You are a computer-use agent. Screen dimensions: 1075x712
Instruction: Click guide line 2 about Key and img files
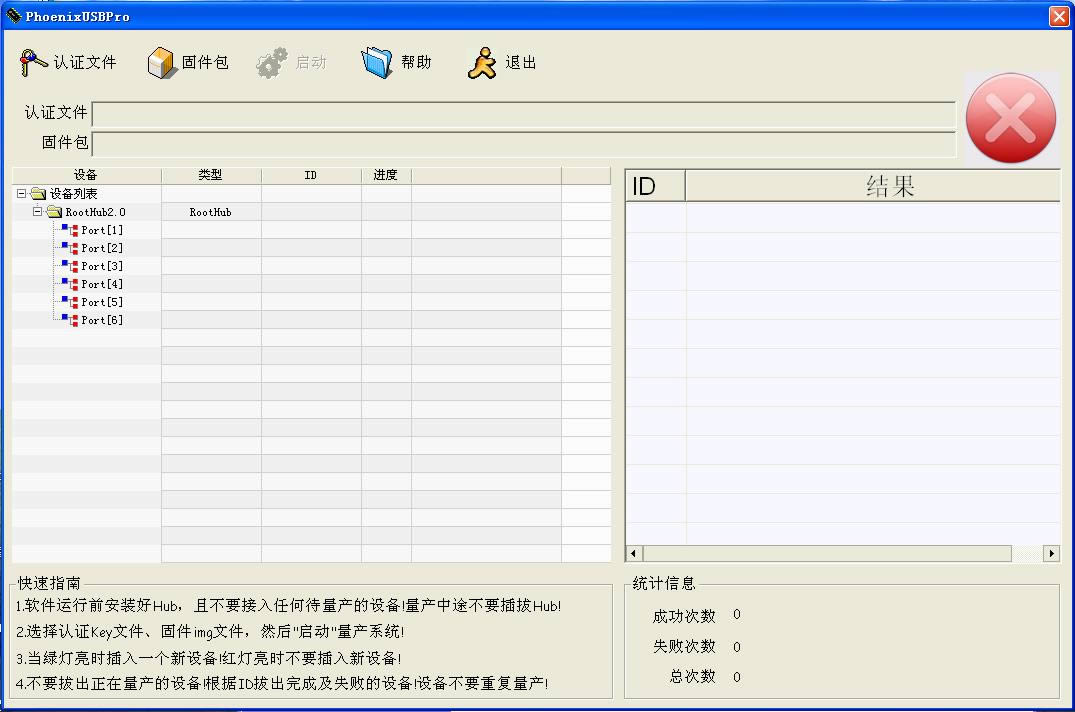point(210,631)
